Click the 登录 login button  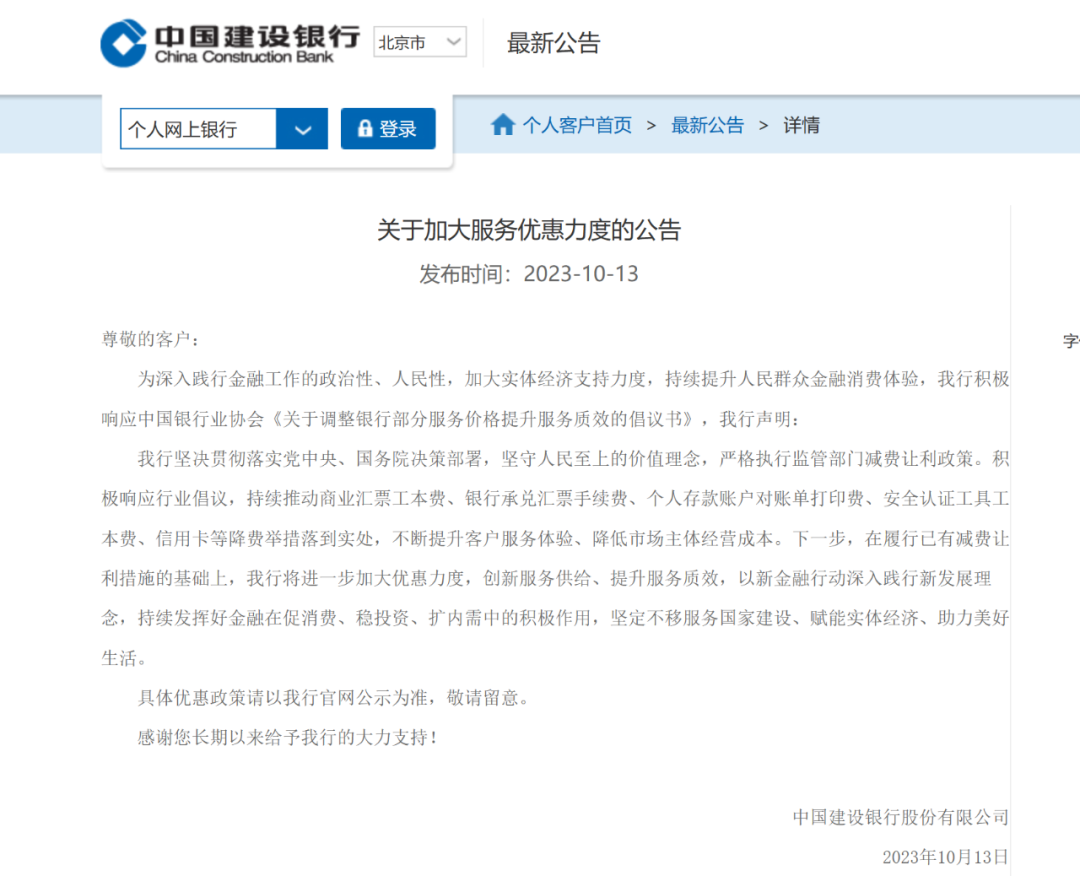(388, 129)
